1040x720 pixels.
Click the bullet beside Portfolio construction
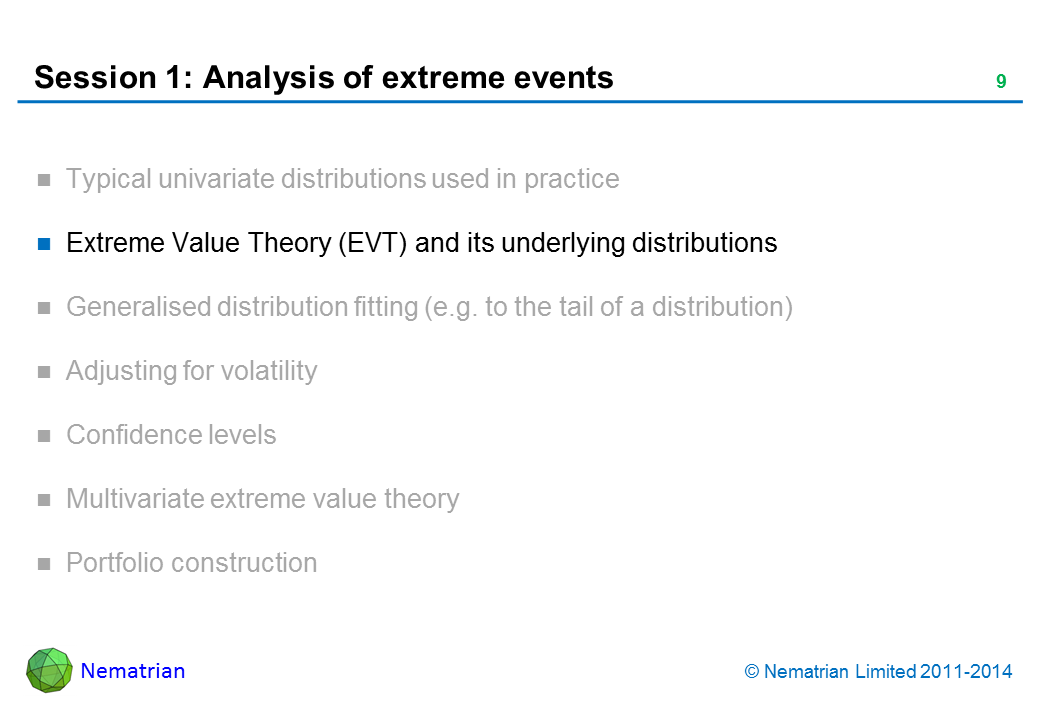44,564
